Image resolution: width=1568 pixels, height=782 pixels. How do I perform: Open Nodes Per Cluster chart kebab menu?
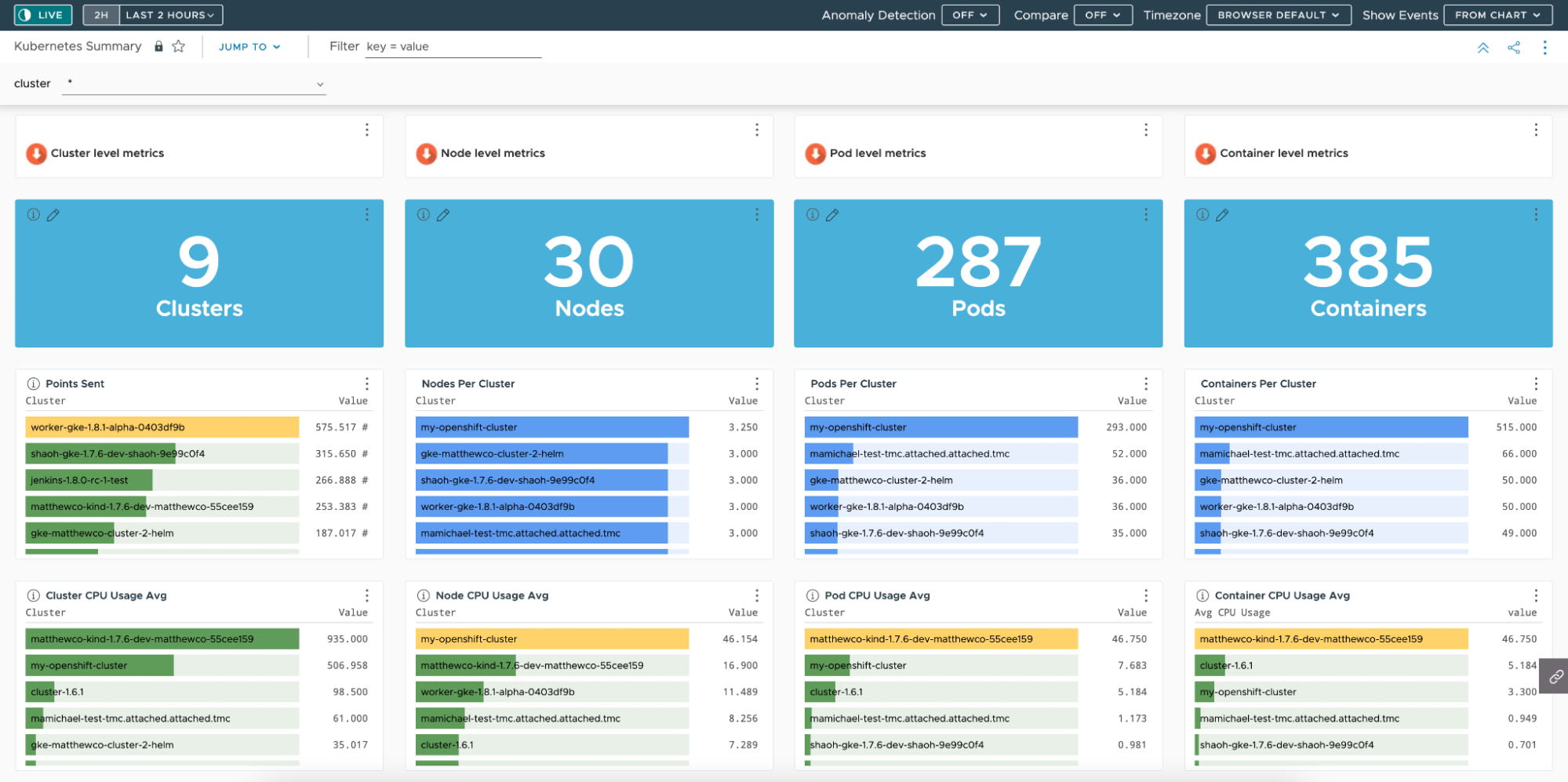[756, 384]
